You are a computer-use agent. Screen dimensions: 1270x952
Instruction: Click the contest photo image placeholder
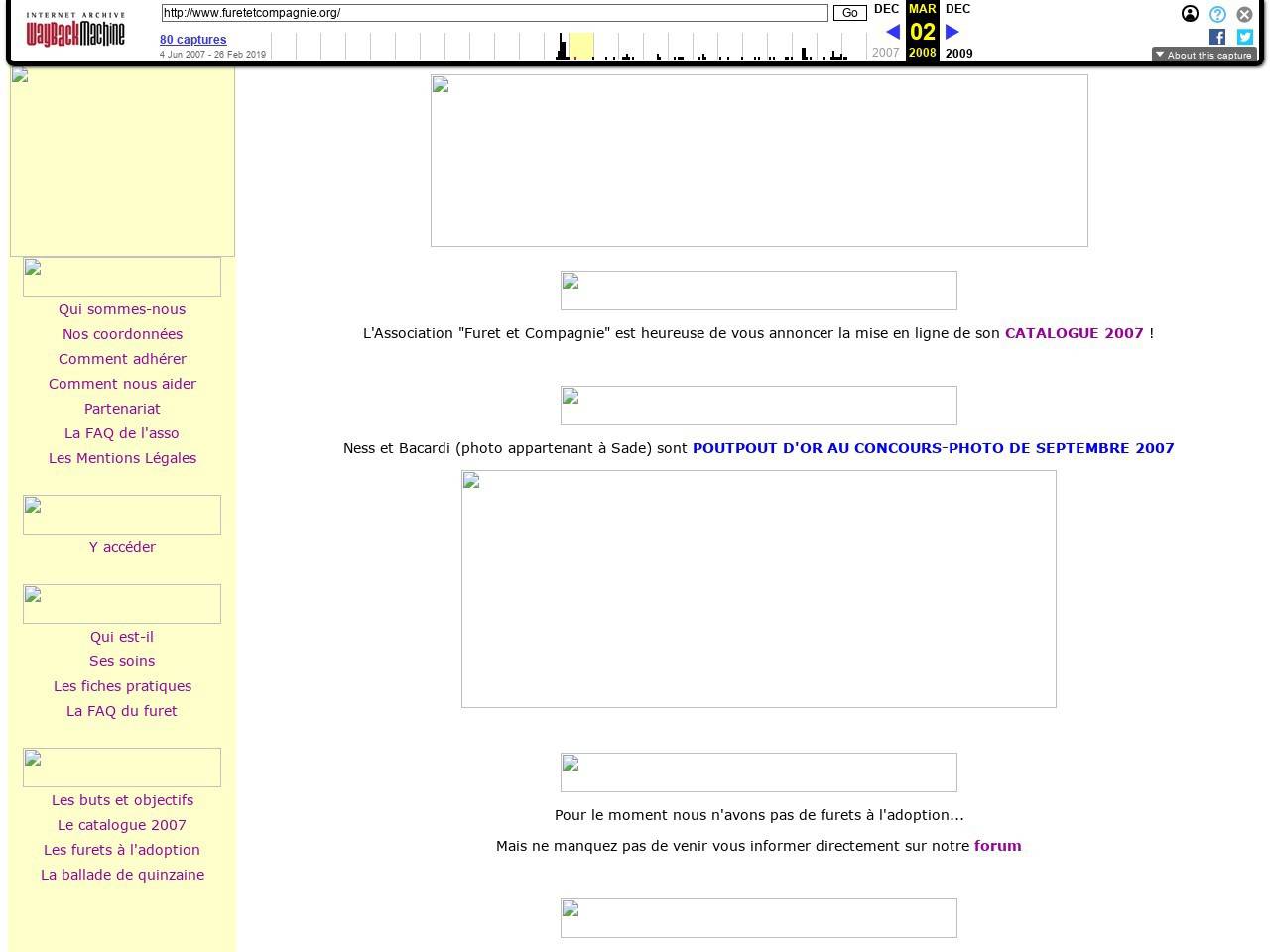(x=758, y=589)
